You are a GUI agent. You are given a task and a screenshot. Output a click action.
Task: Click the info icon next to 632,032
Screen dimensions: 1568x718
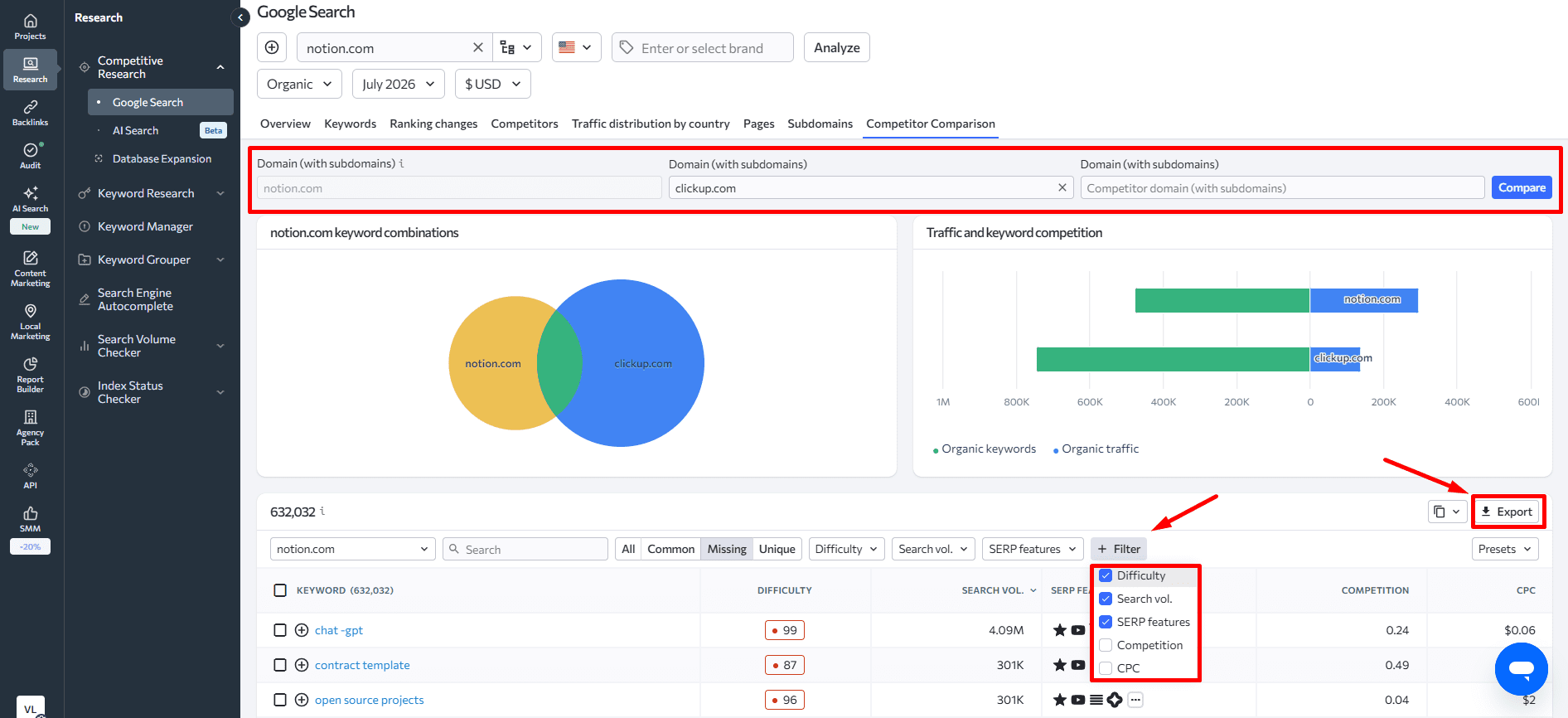tap(322, 511)
